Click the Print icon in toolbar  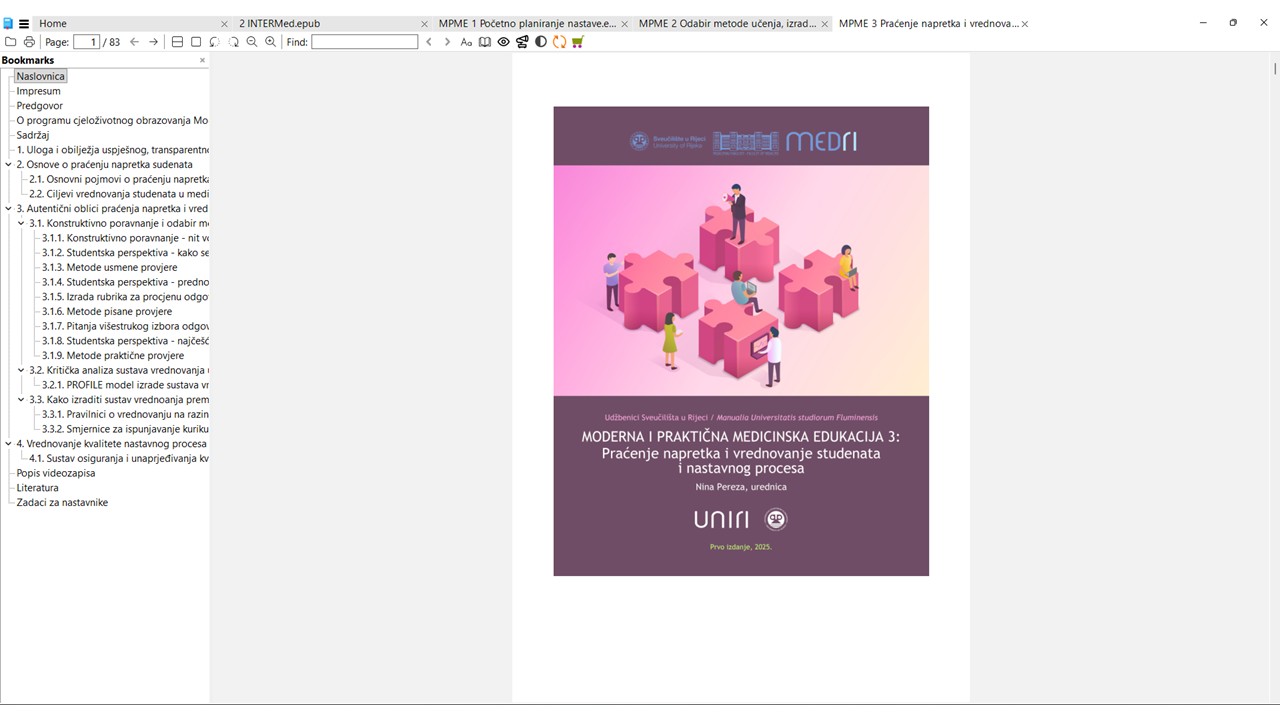click(29, 42)
